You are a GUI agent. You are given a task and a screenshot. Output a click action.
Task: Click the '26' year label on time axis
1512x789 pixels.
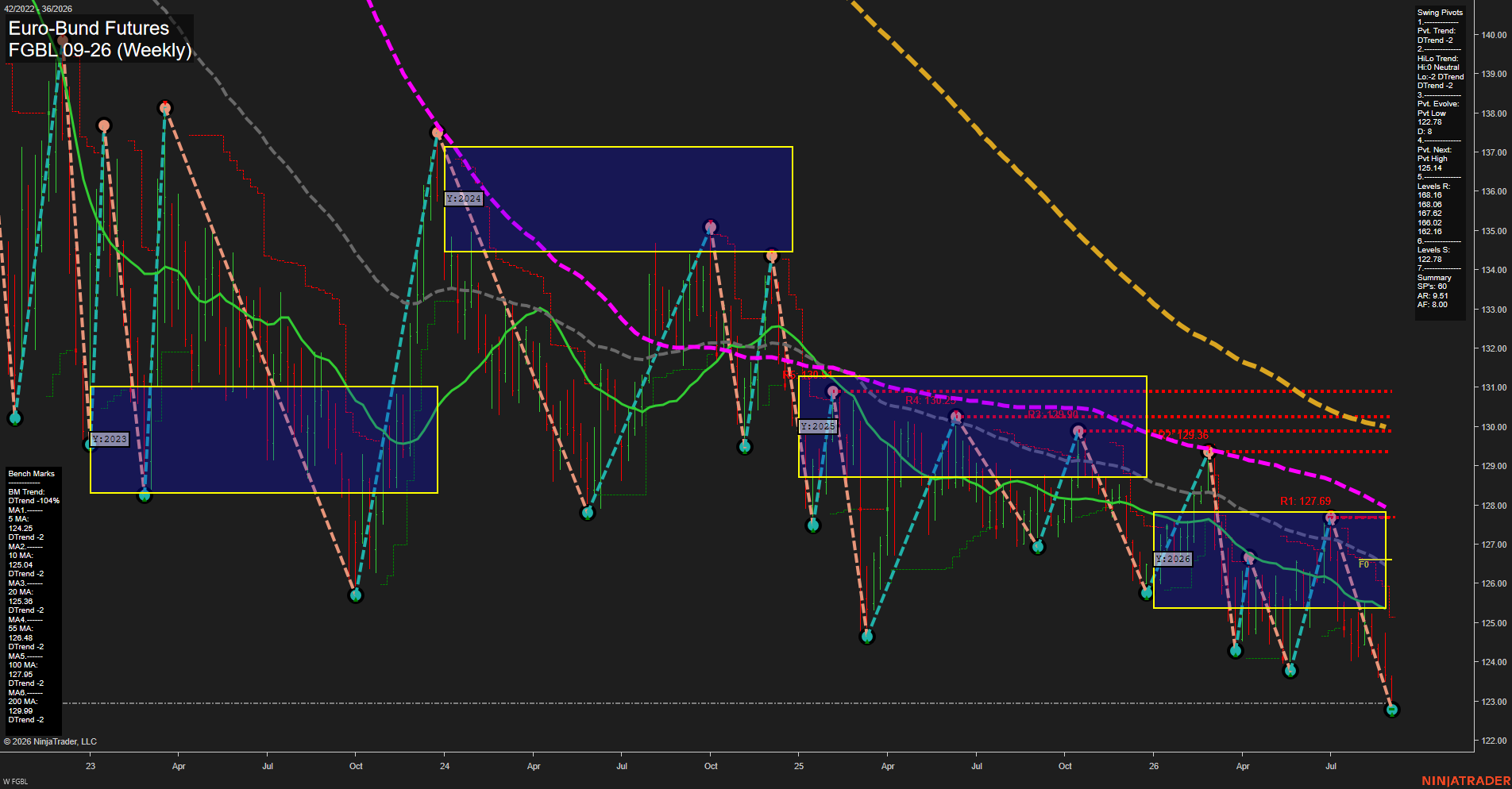coord(1154,766)
